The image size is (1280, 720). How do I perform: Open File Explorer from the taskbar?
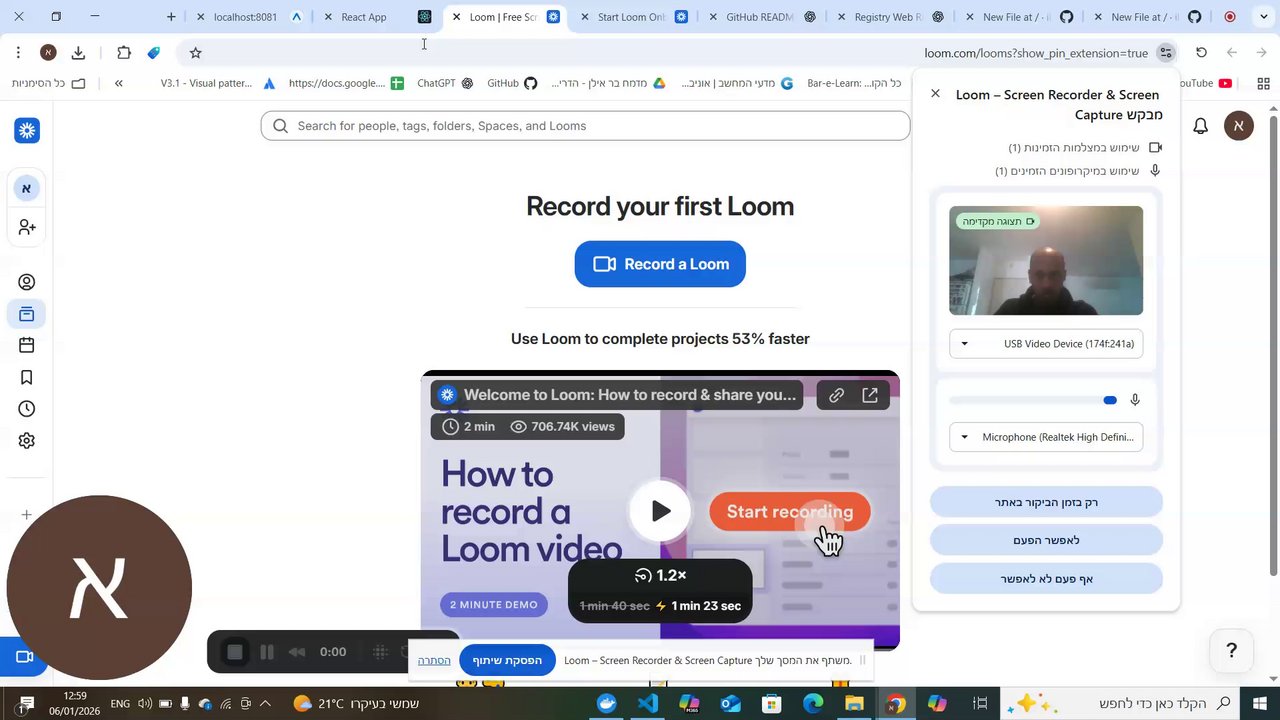(x=854, y=704)
